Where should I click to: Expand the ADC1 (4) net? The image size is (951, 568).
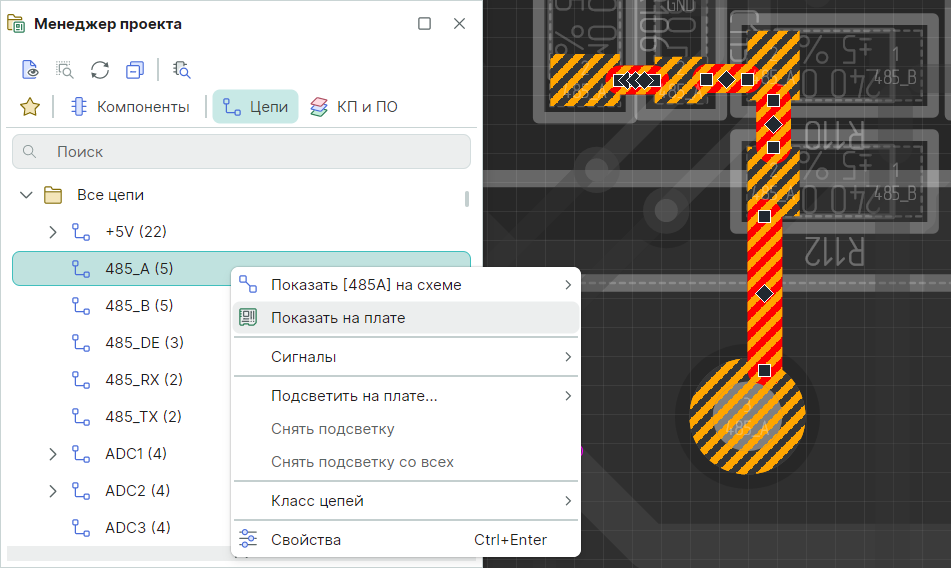[53, 454]
